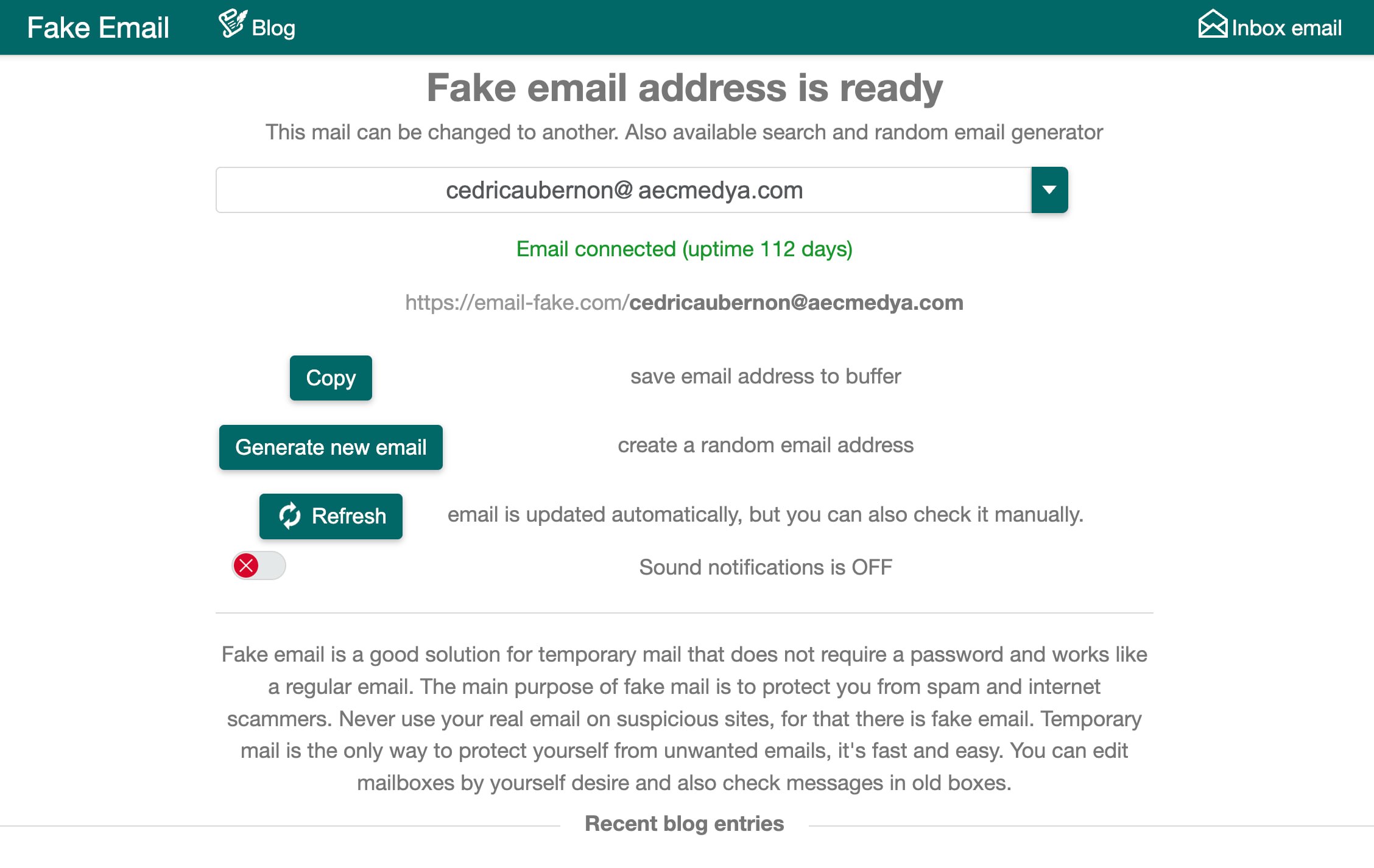This screenshot has width=1374, height=868.
Task: Toggle the sound notifications switch
Action: (x=259, y=565)
